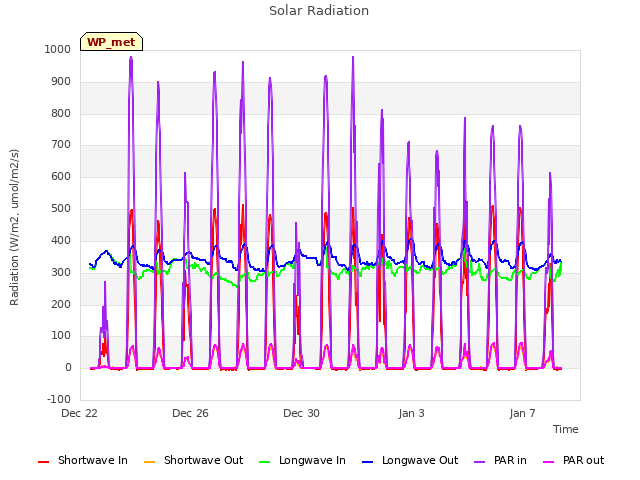640x480 pixels.
Task: Toggle the PAR in legend entry
Action: click(x=500, y=460)
